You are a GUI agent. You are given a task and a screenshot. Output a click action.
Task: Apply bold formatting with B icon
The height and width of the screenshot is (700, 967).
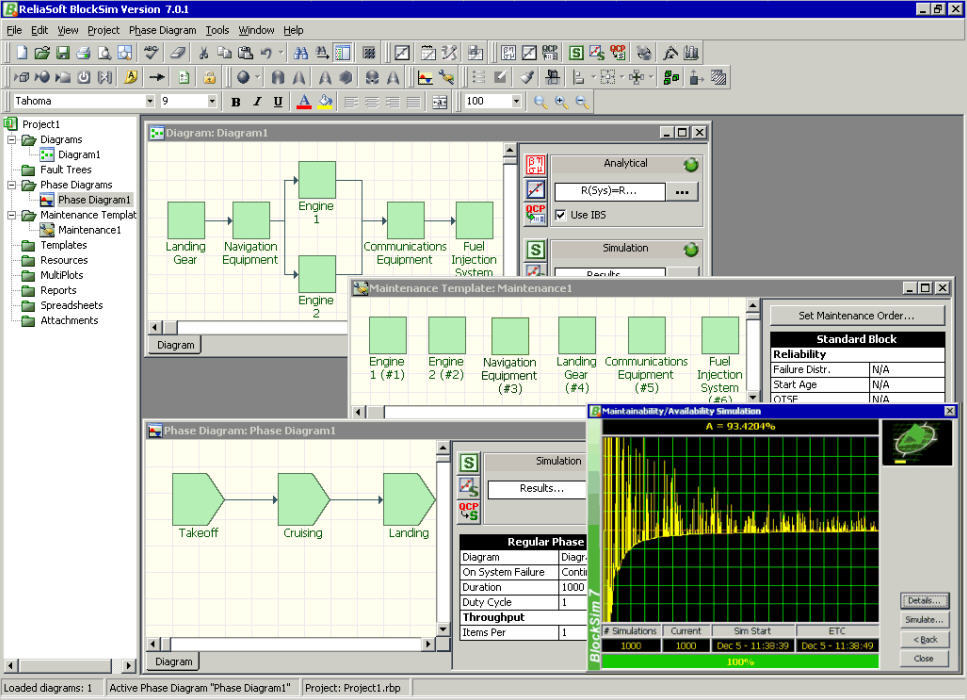(x=236, y=102)
